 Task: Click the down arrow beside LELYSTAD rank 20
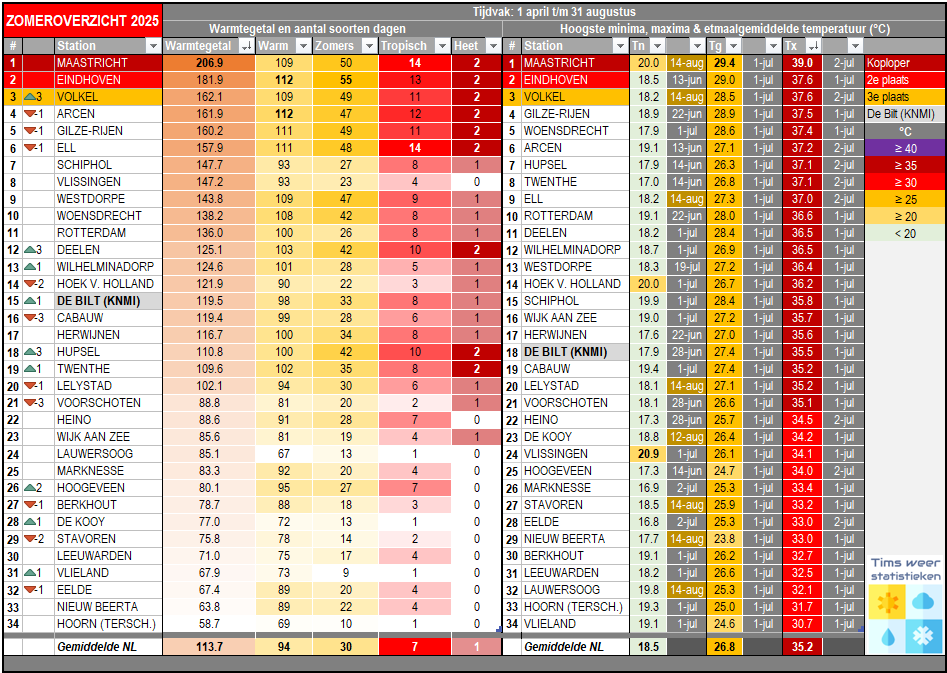[x=30, y=386]
